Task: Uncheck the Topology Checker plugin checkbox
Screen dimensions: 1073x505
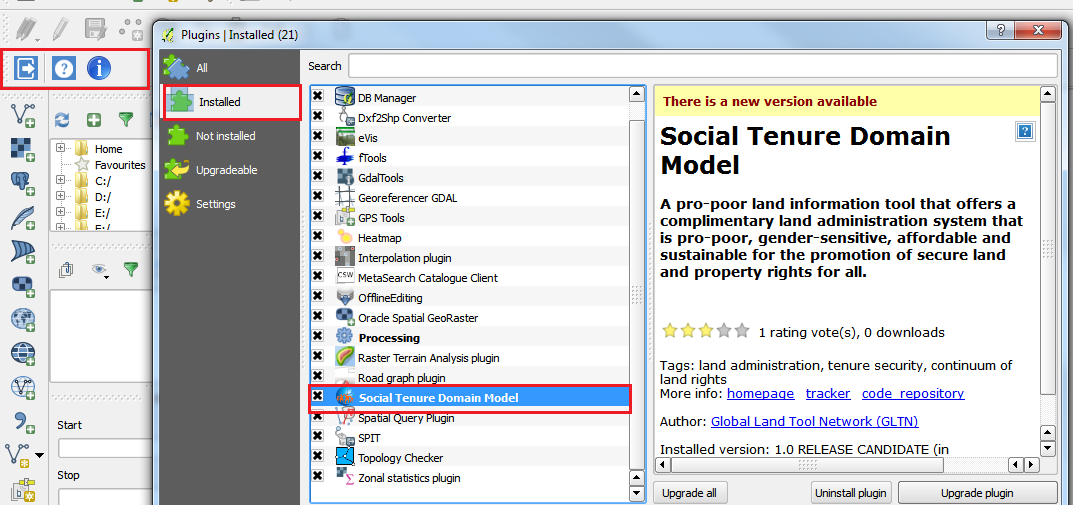Action: click(x=318, y=455)
